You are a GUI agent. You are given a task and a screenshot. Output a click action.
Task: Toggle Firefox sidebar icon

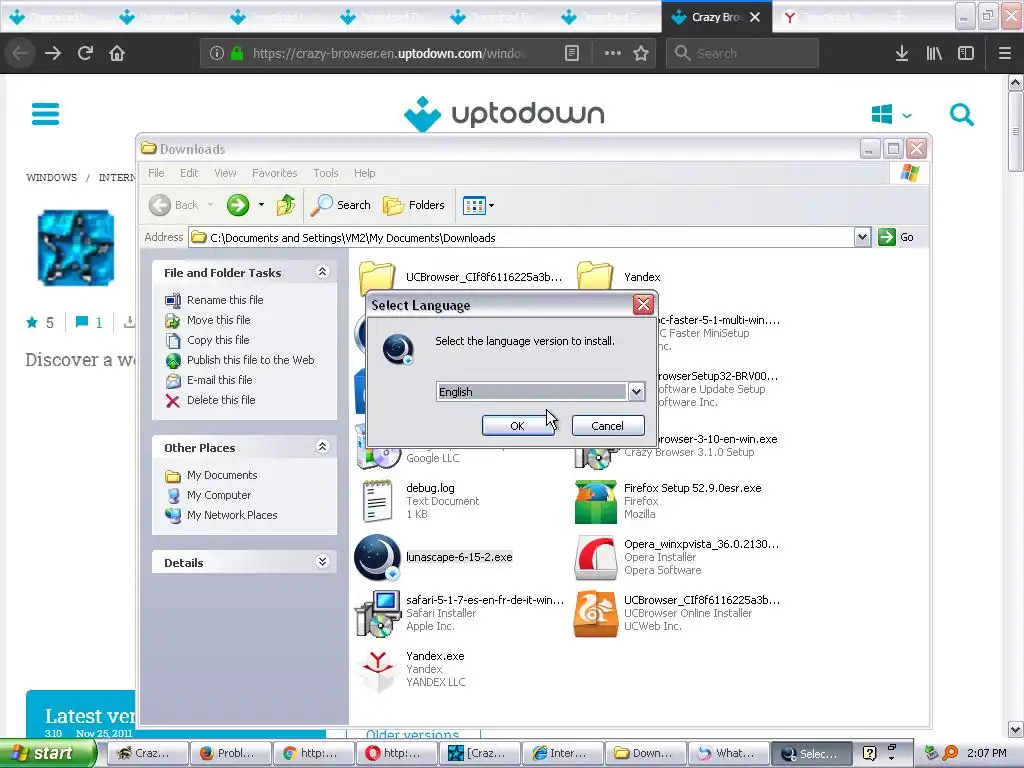[966, 53]
